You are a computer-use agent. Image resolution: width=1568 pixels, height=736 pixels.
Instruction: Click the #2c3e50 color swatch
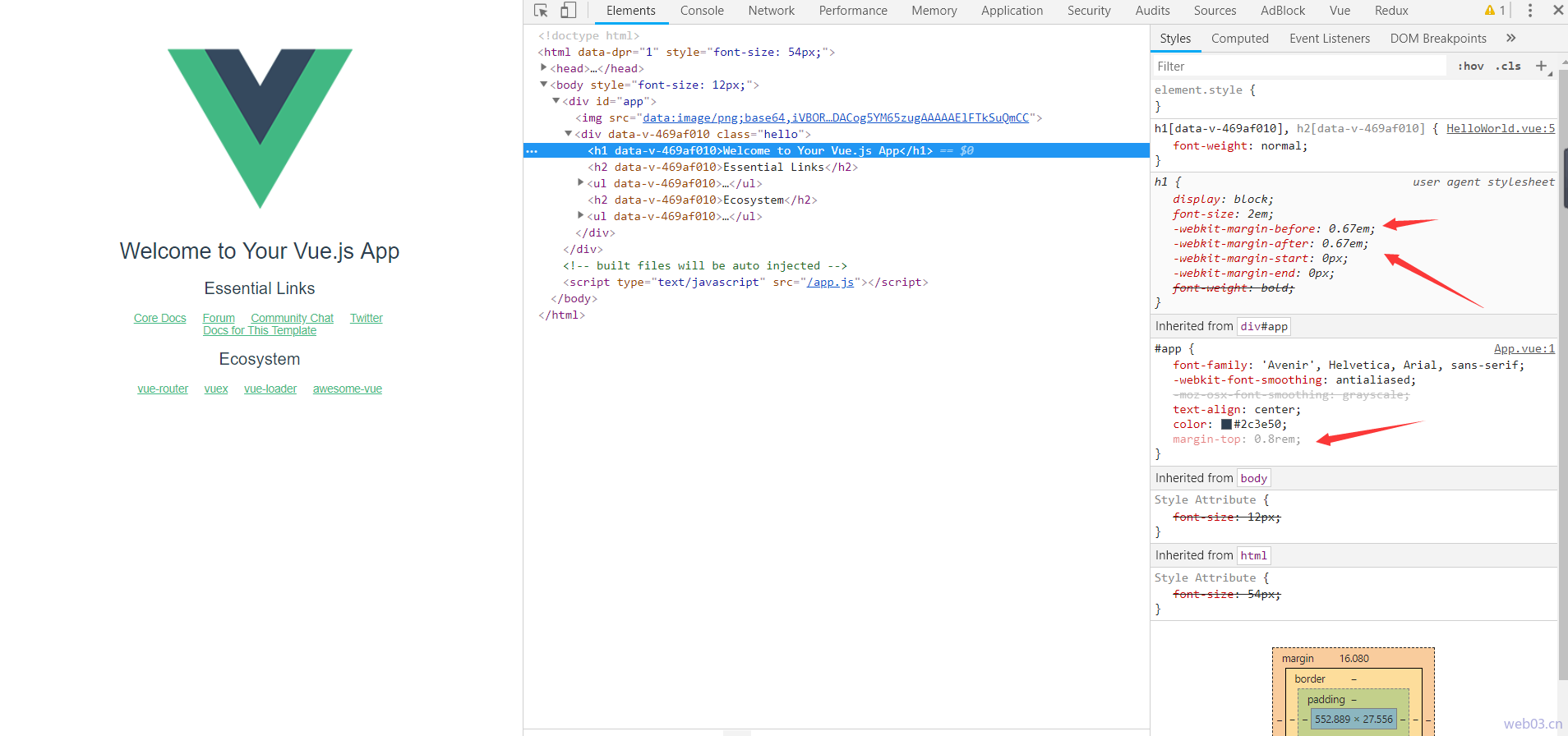[x=1226, y=425]
